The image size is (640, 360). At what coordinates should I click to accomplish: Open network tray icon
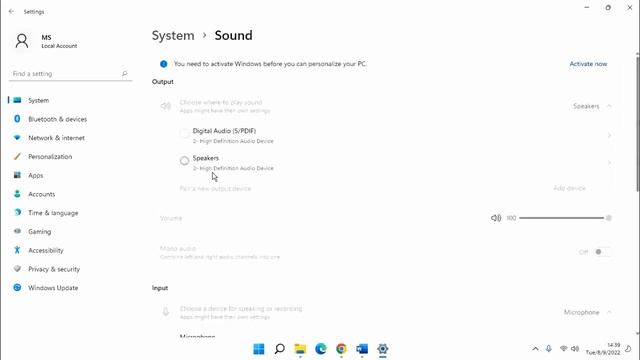click(x=564, y=349)
